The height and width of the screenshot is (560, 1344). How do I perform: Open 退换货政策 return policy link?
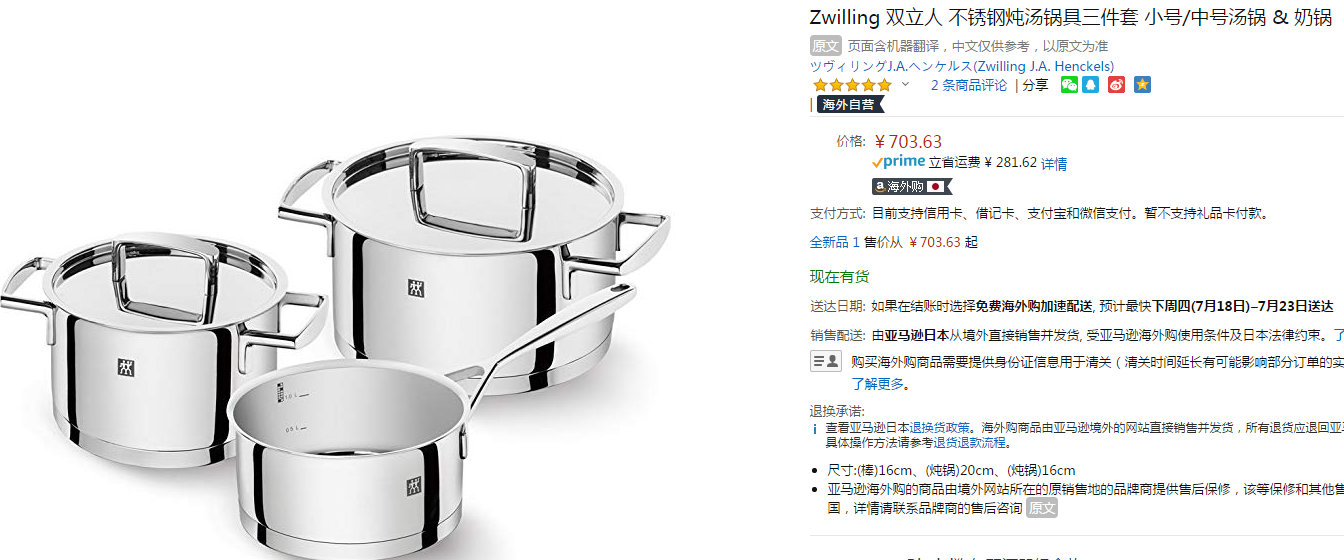pos(940,427)
